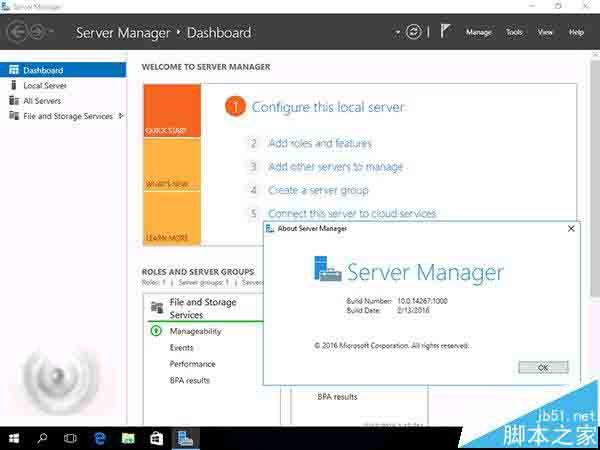Click Add roles and features link
Screen dimensions: 600x450
tap(320, 143)
